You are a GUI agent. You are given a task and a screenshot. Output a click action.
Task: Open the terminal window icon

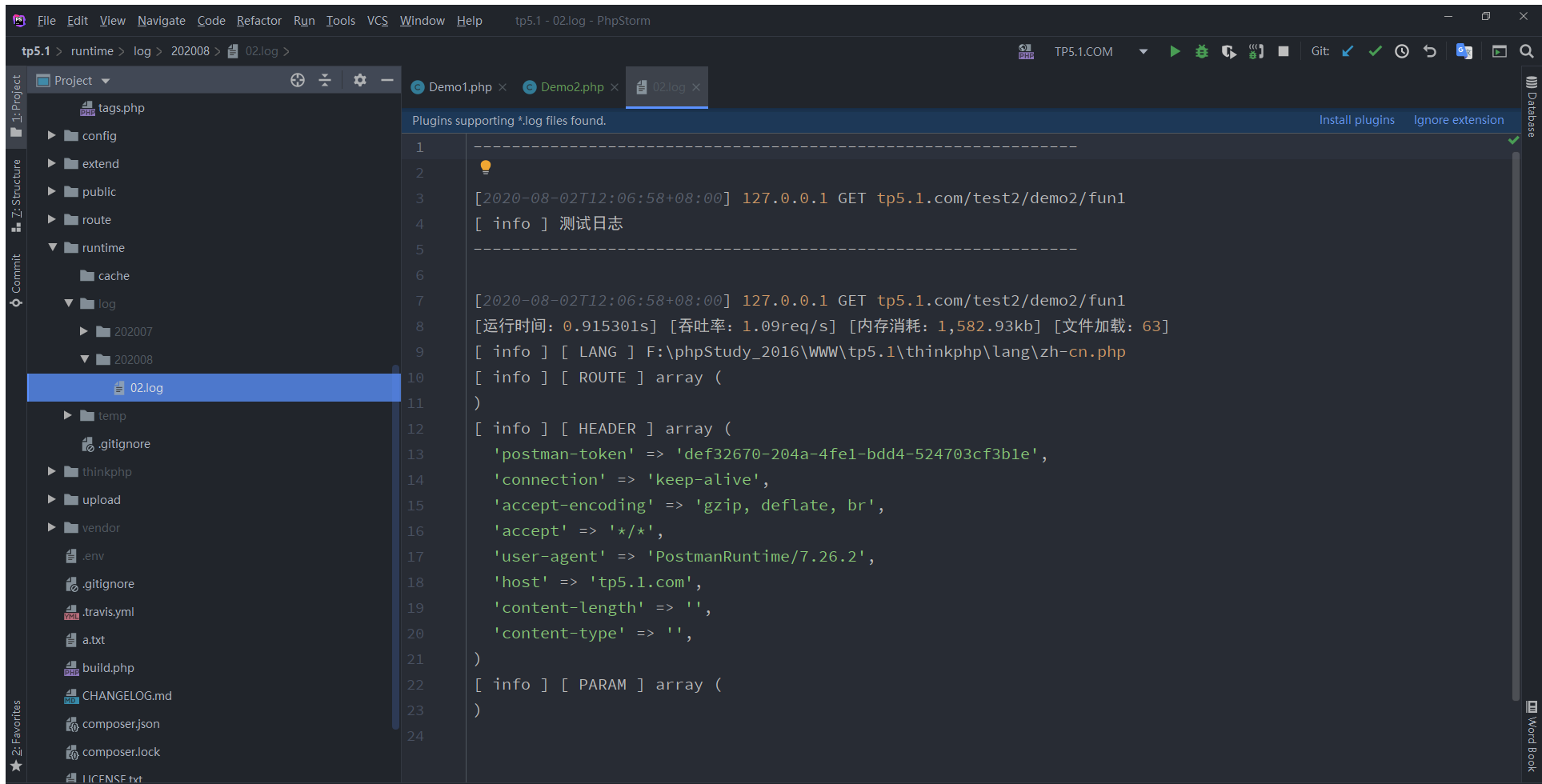pos(1500,51)
